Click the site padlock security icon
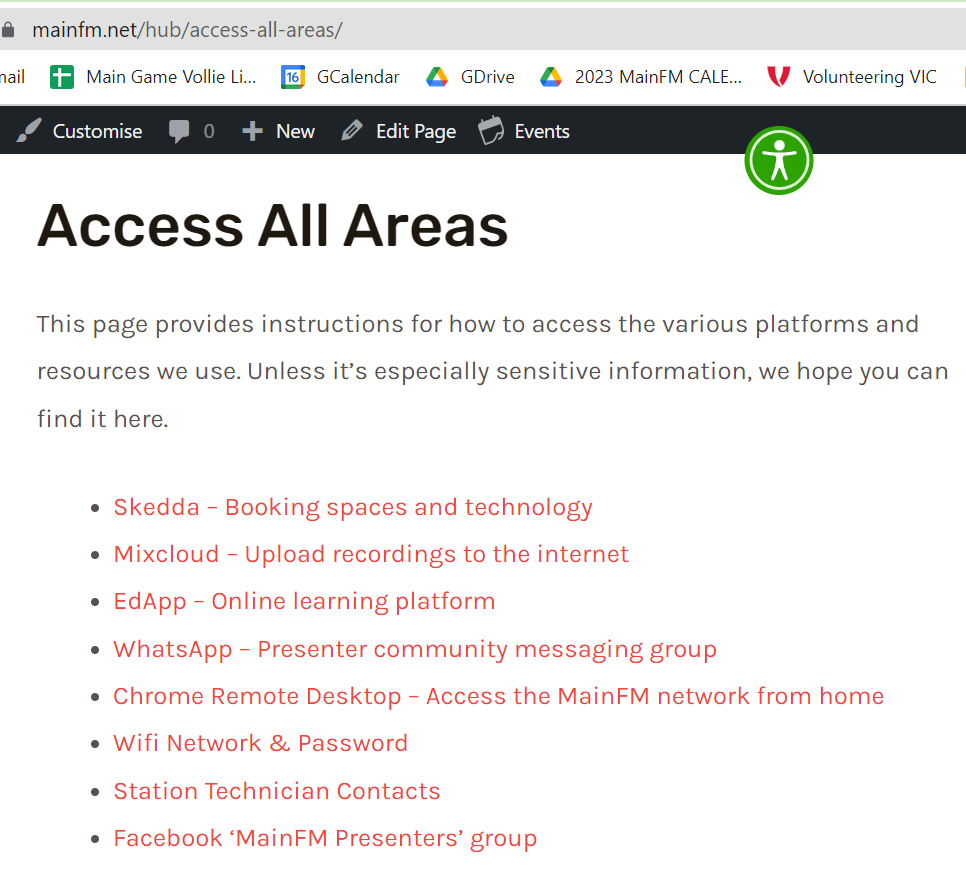Viewport: 966px width, 870px height. pyautogui.click(x=8, y=30)
